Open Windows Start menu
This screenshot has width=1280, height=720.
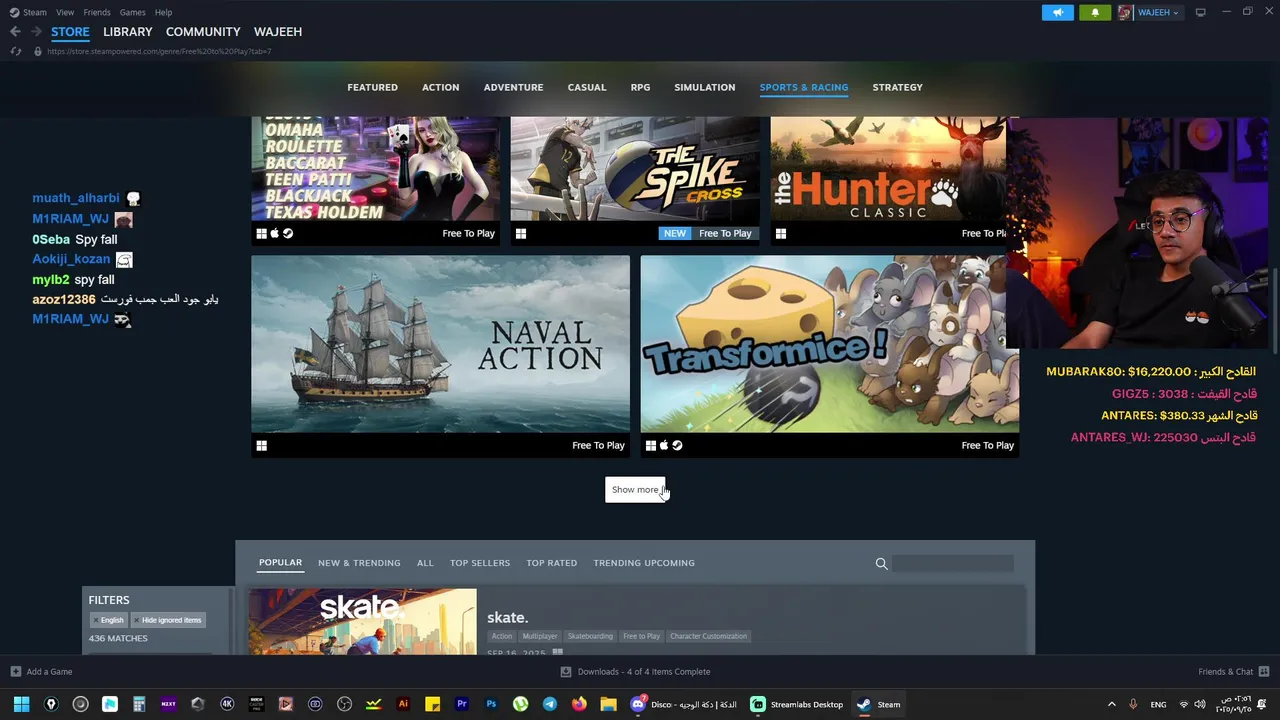point(21,704)
